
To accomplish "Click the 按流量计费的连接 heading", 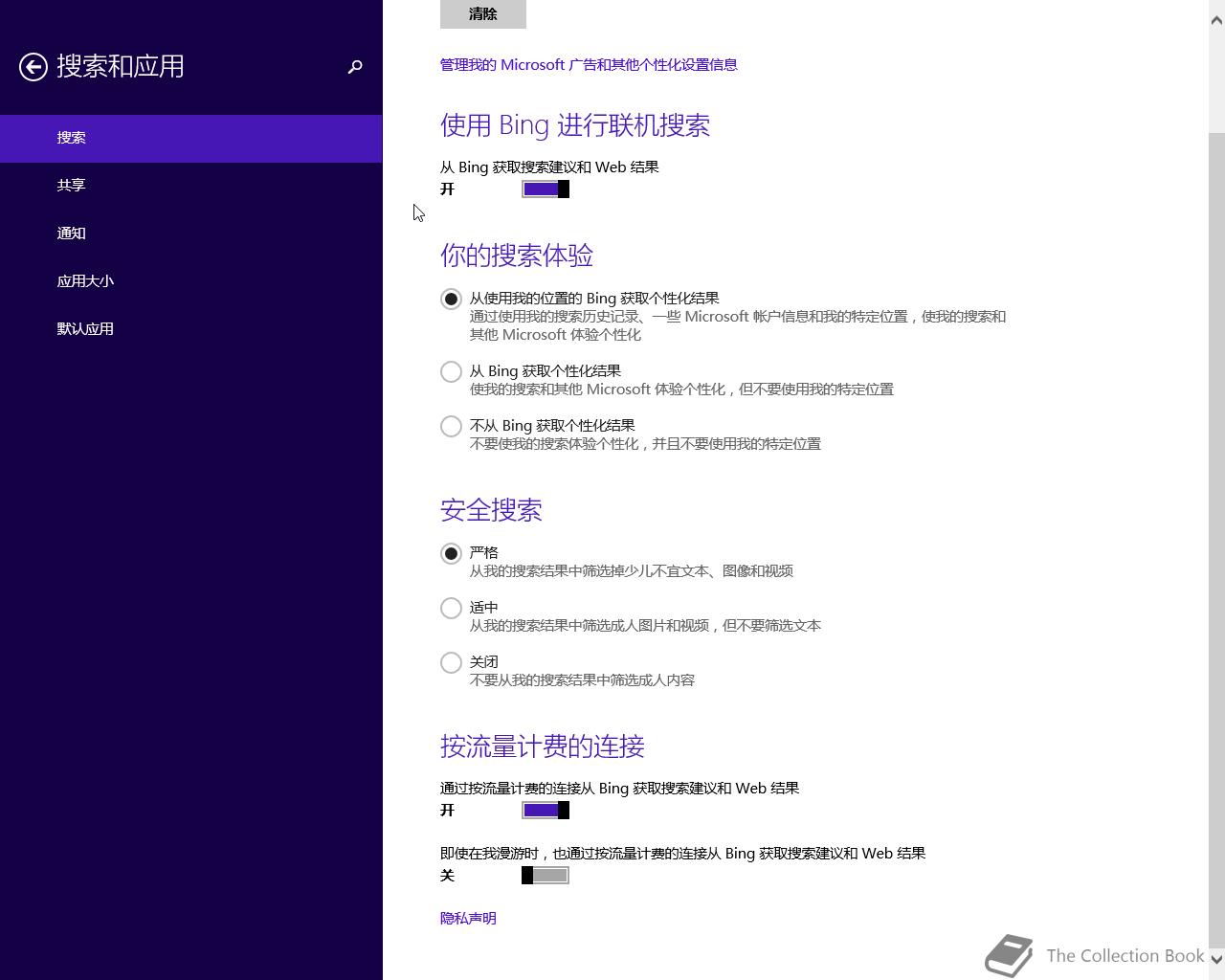I will (543, 746).
